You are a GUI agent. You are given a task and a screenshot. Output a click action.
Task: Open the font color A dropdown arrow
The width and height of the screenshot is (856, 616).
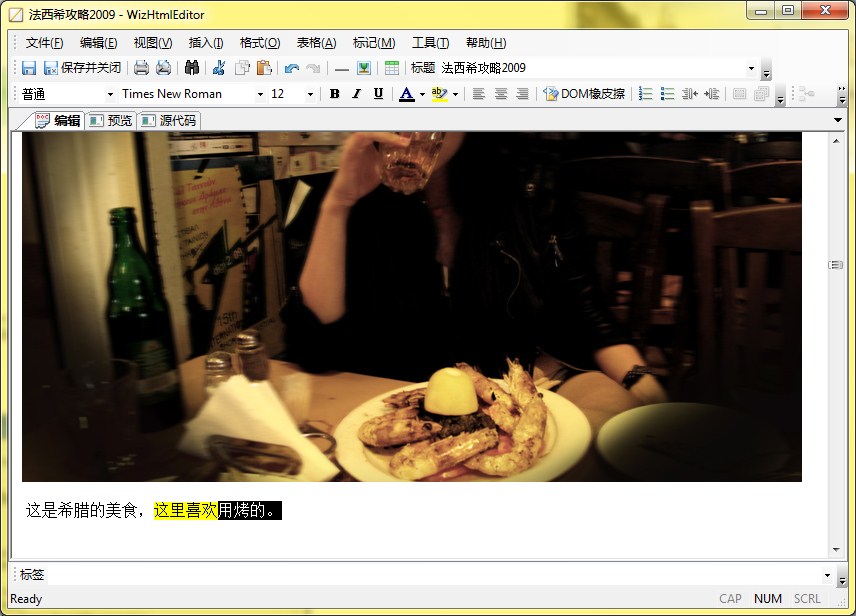(422, 94)
